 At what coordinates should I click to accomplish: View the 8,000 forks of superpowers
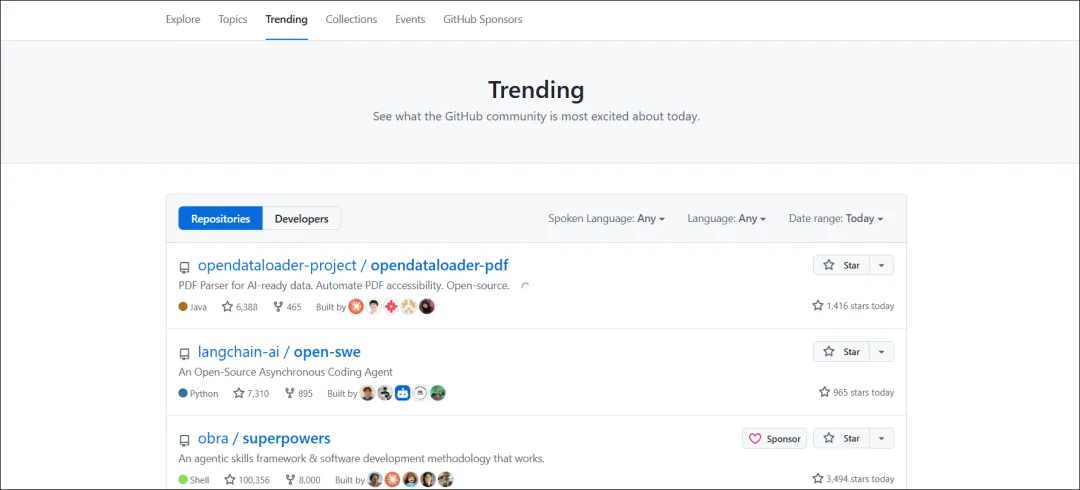click(303, 479)
